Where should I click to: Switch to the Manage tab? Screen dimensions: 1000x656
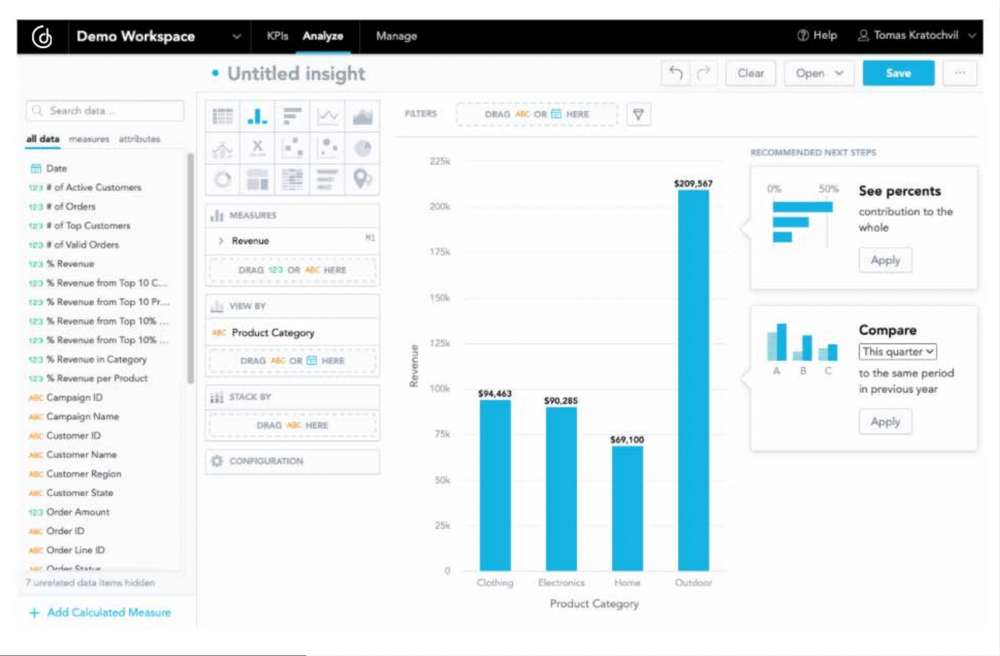396,36
